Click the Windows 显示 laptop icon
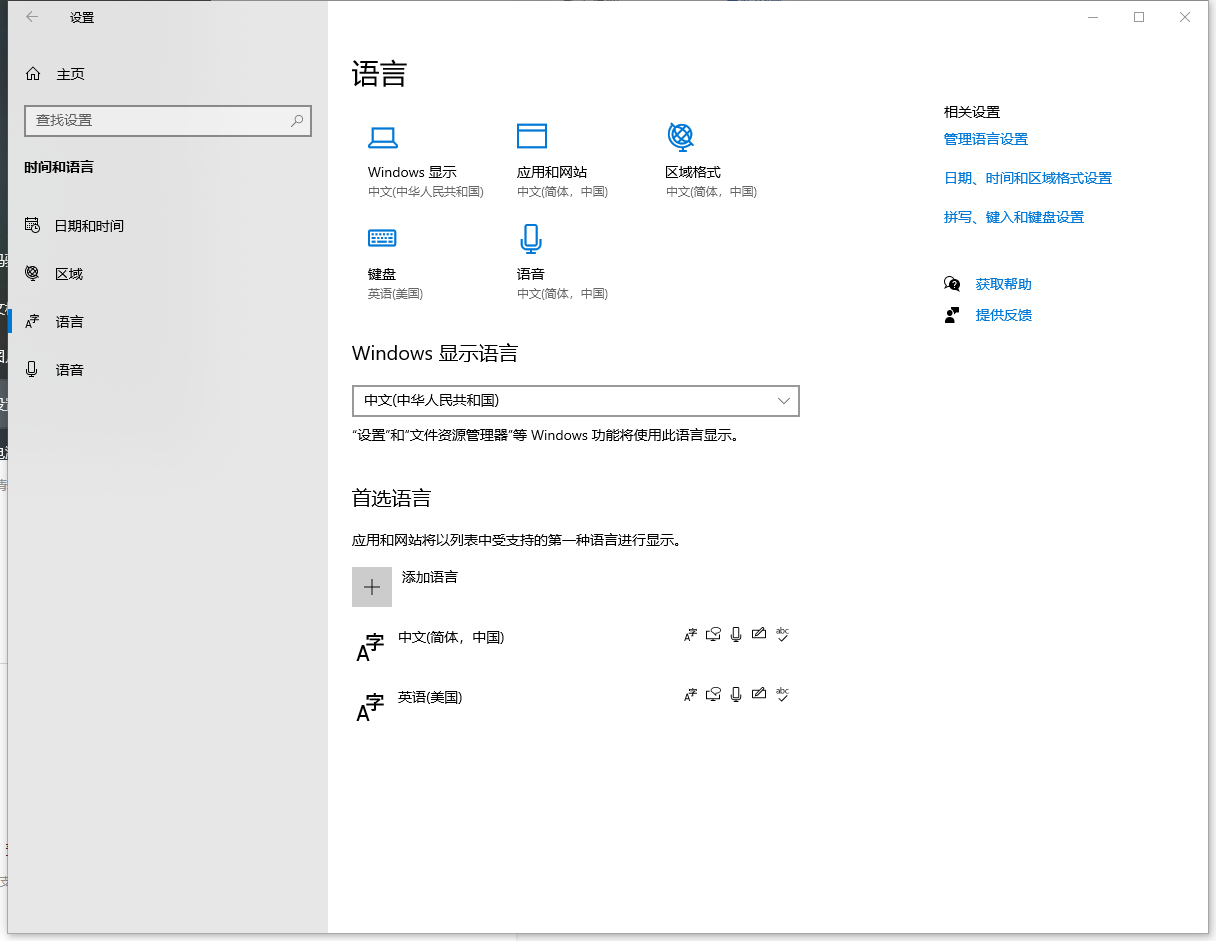The image size is (1216, 941). coord(383,137)
